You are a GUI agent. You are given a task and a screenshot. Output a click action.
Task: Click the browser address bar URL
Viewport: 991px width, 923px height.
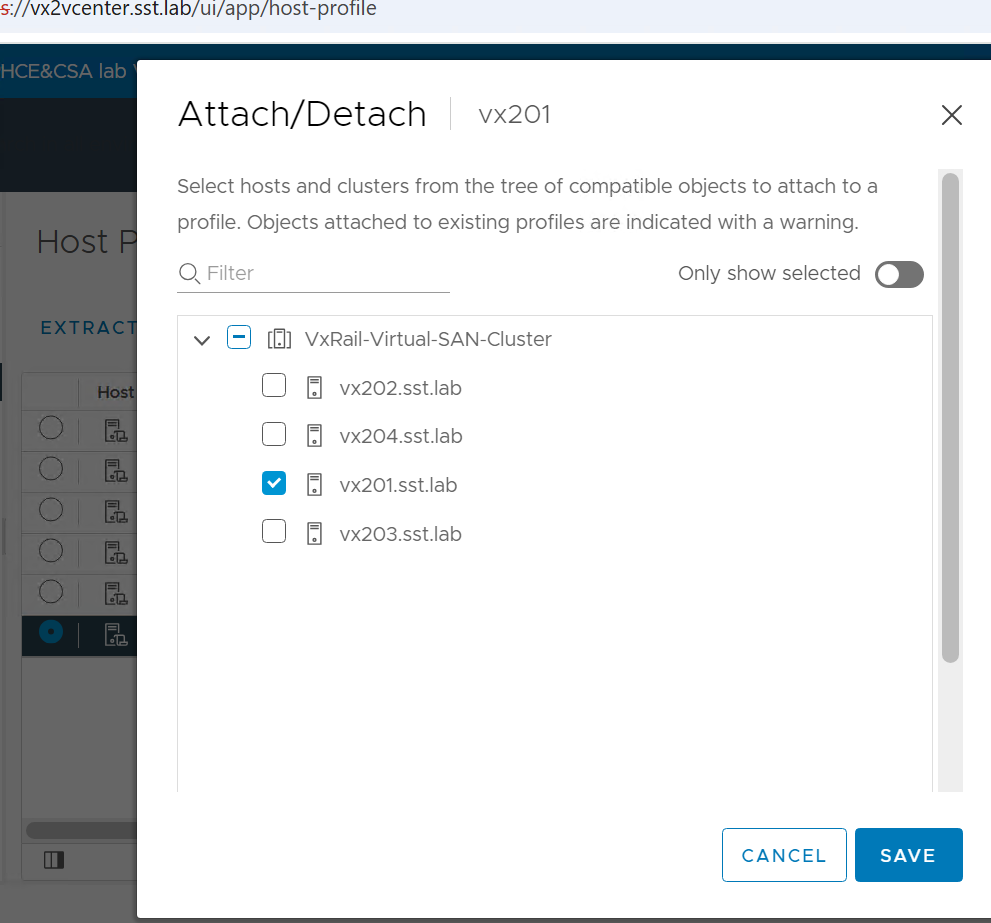tap(188, 9)
